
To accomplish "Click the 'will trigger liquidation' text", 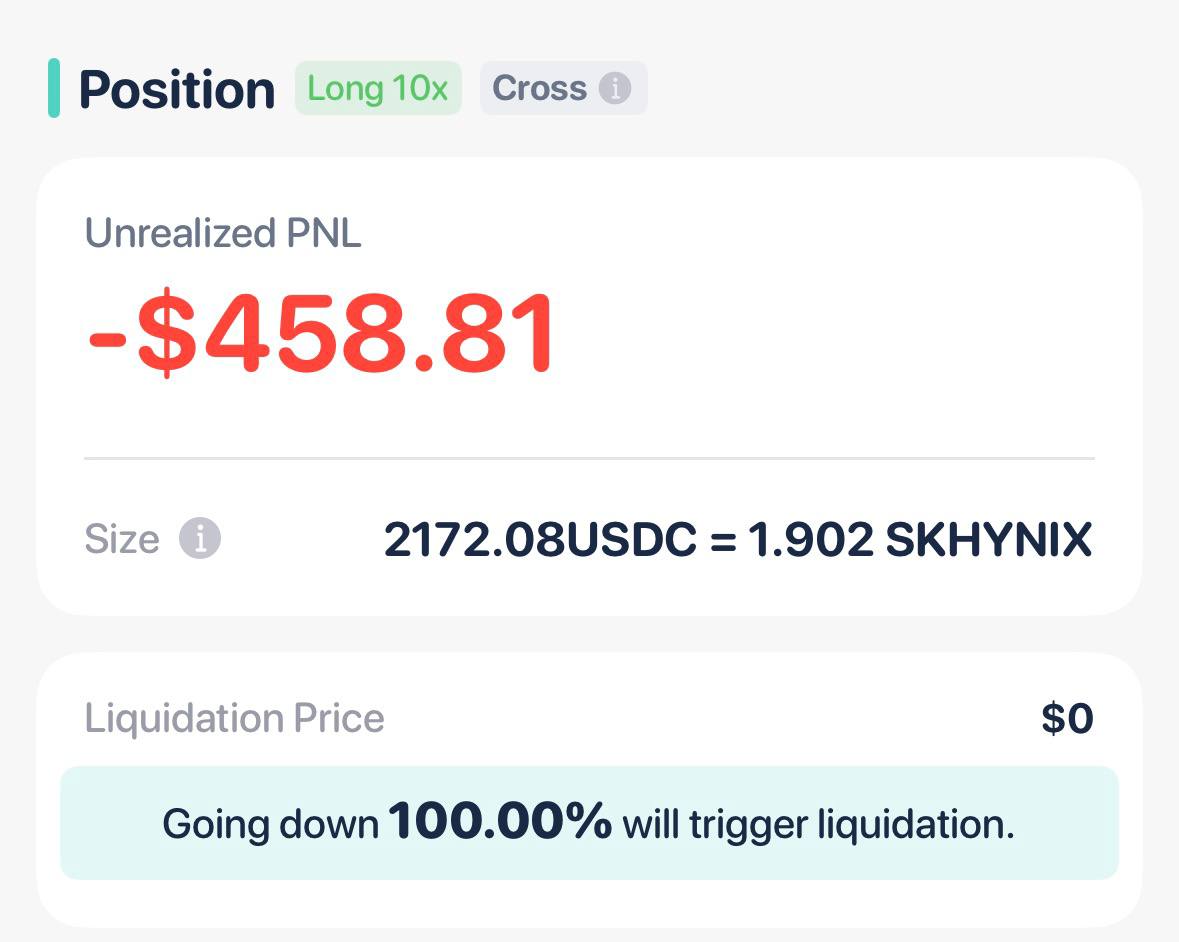I will (x=818, y=824).
